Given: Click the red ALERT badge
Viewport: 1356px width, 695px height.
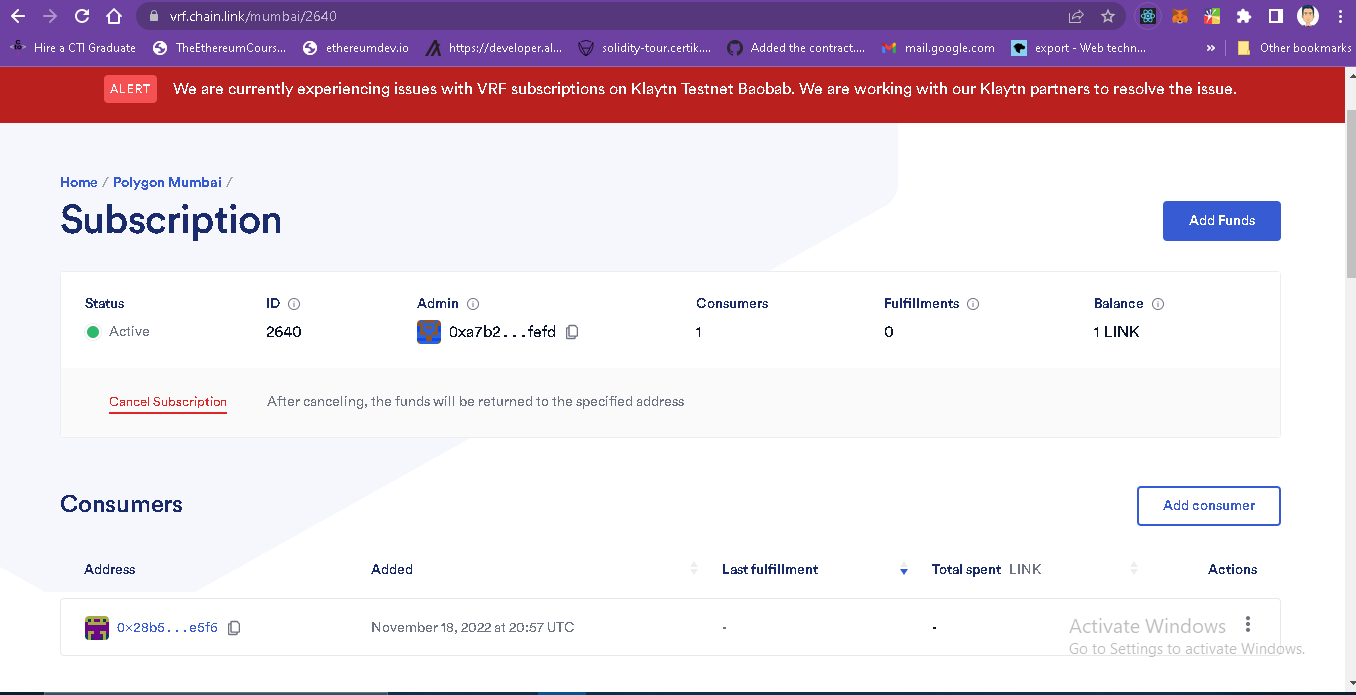Looking at the screenshot, I should (130, 89).
